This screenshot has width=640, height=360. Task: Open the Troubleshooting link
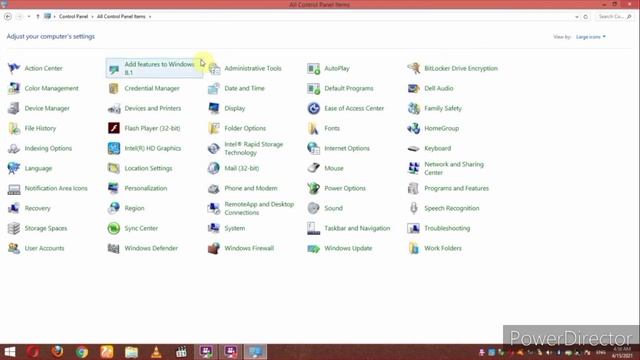(447, 228)
